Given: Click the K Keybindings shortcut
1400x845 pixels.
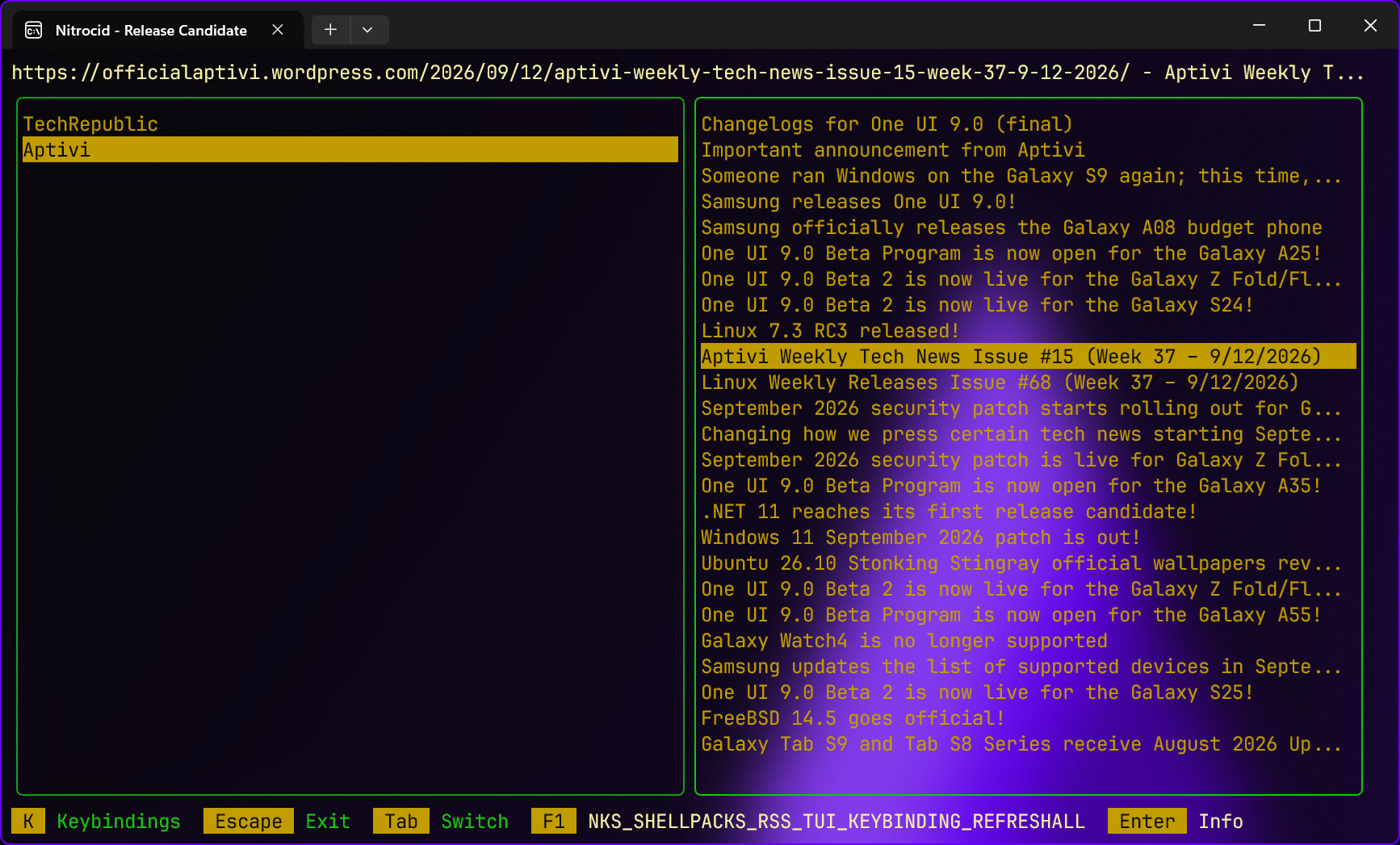Looking at the screenshot, I should coord(96,822).
